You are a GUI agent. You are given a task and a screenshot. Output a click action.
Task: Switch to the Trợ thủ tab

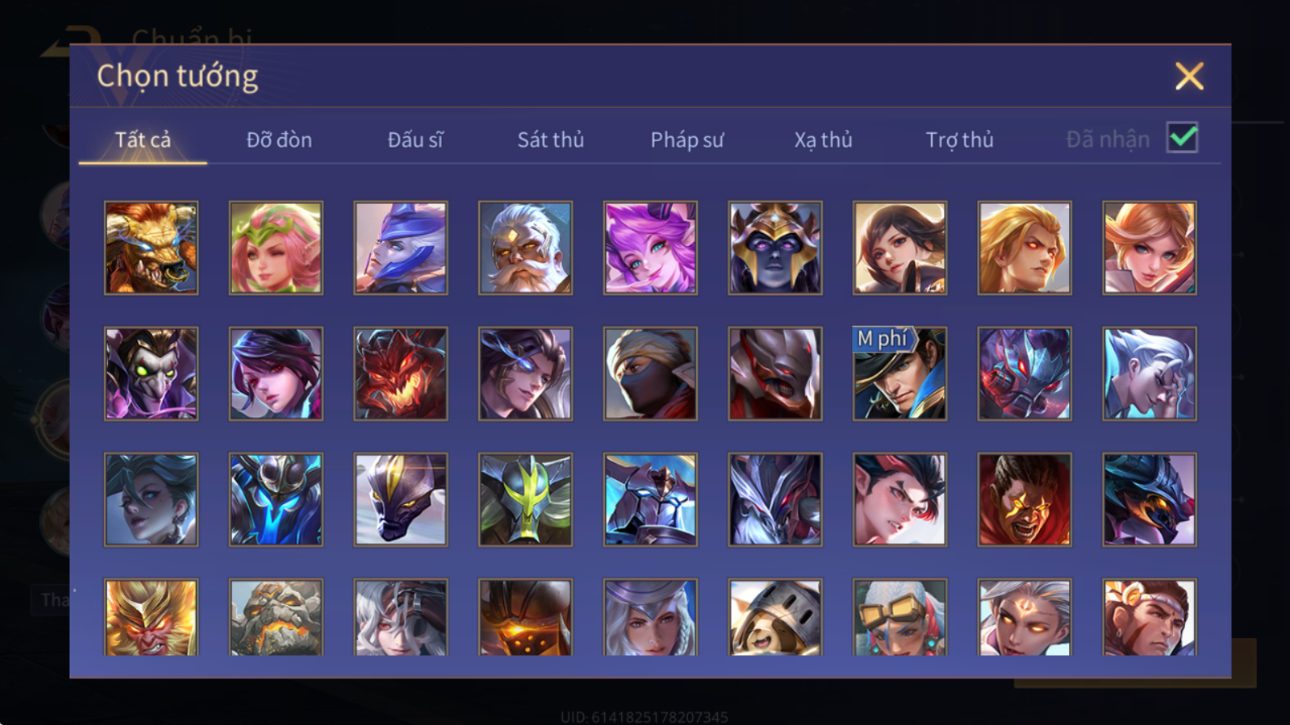959,140
